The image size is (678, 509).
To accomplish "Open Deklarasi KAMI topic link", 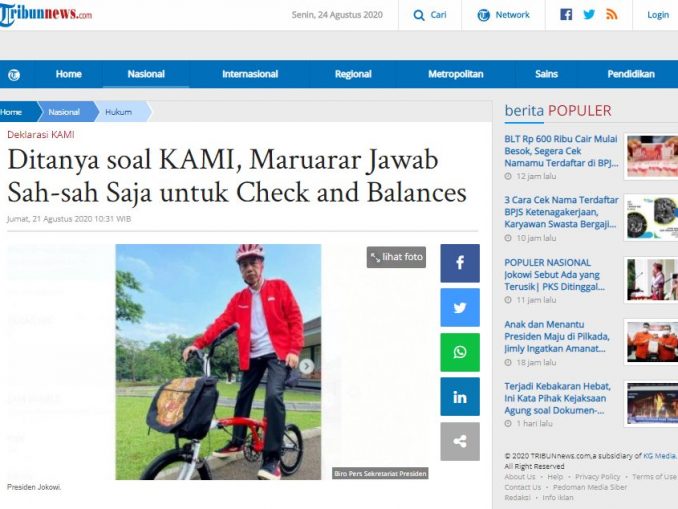I will 41,134.
